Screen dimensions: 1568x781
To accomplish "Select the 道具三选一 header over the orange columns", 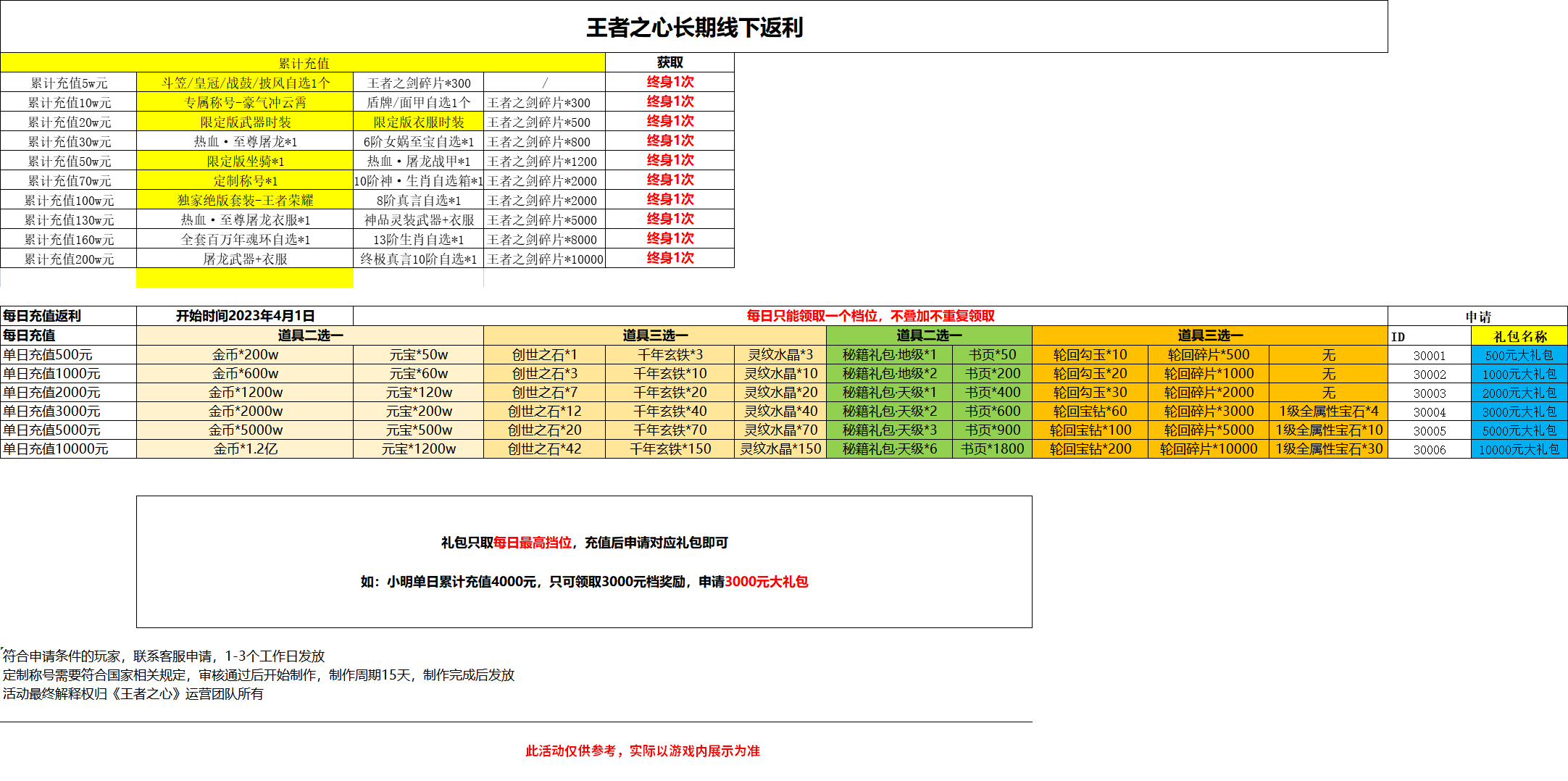I will click(1210, 335).
